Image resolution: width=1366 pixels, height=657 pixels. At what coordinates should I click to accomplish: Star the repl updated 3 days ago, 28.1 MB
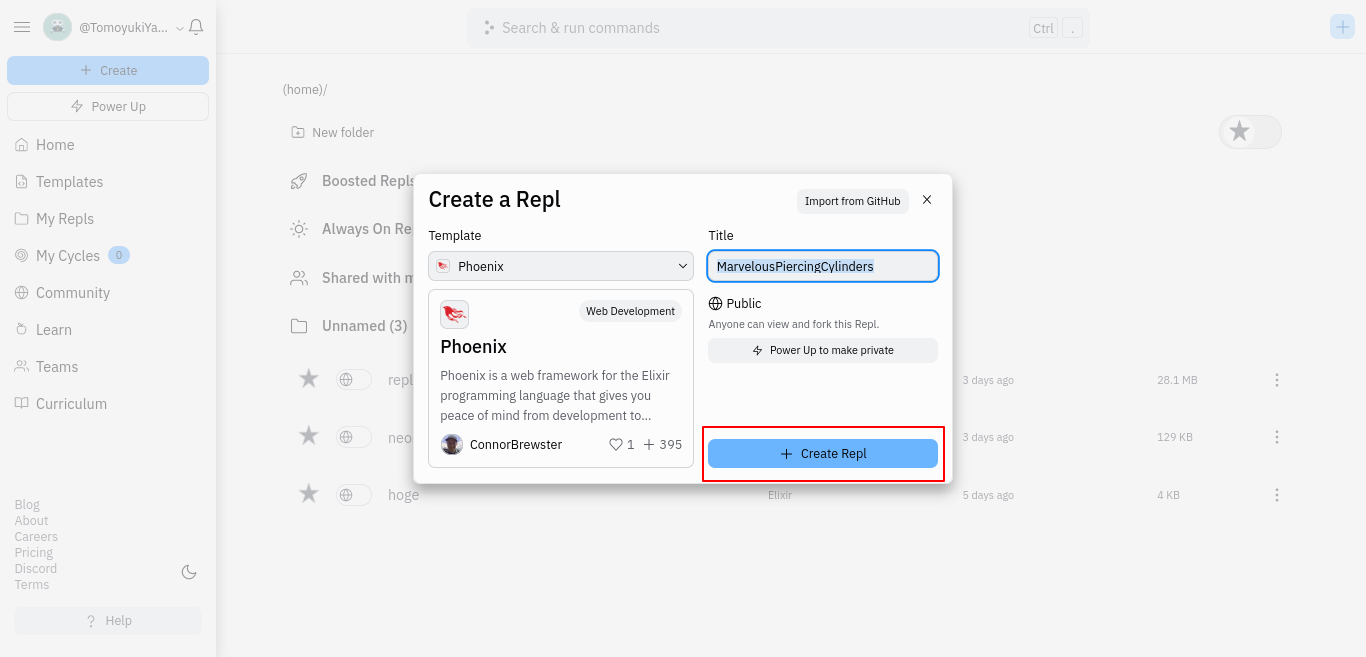[309, 378]
